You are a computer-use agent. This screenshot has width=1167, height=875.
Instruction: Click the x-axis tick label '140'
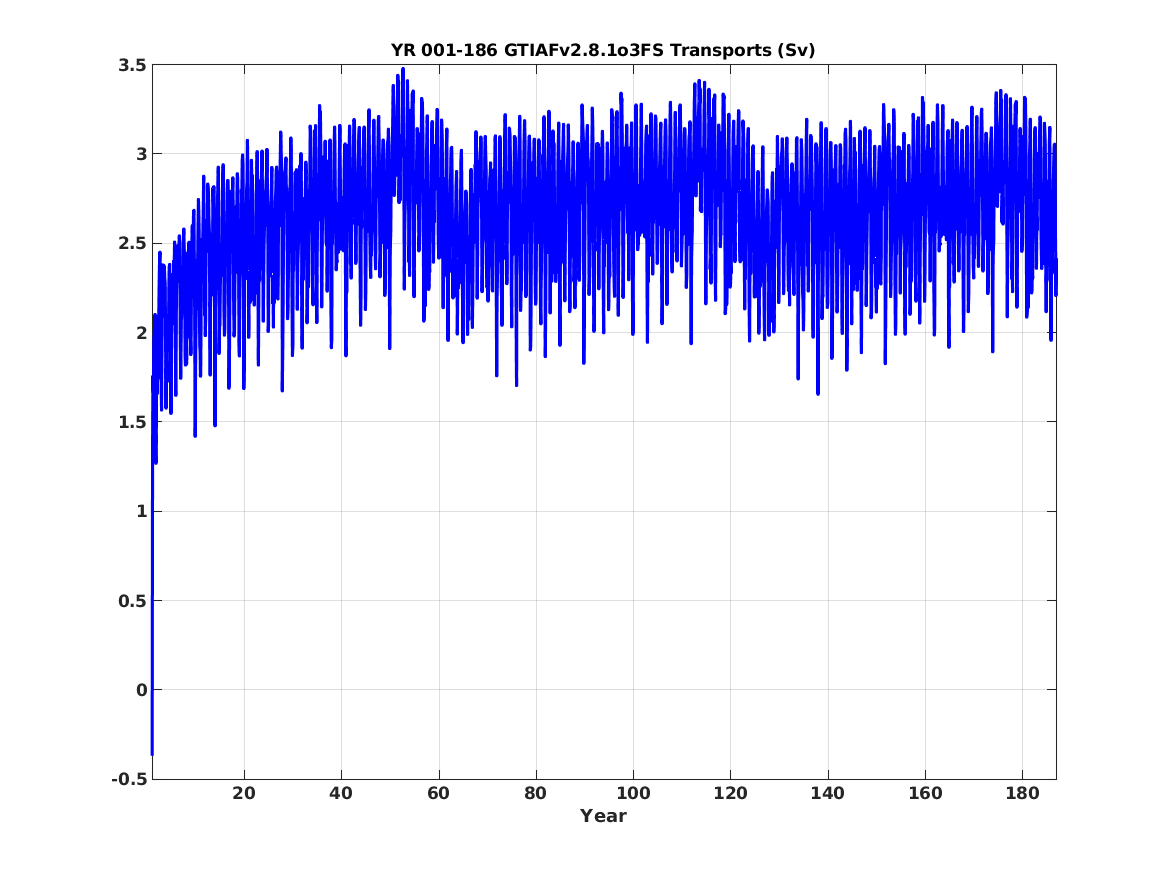(828, 794)
